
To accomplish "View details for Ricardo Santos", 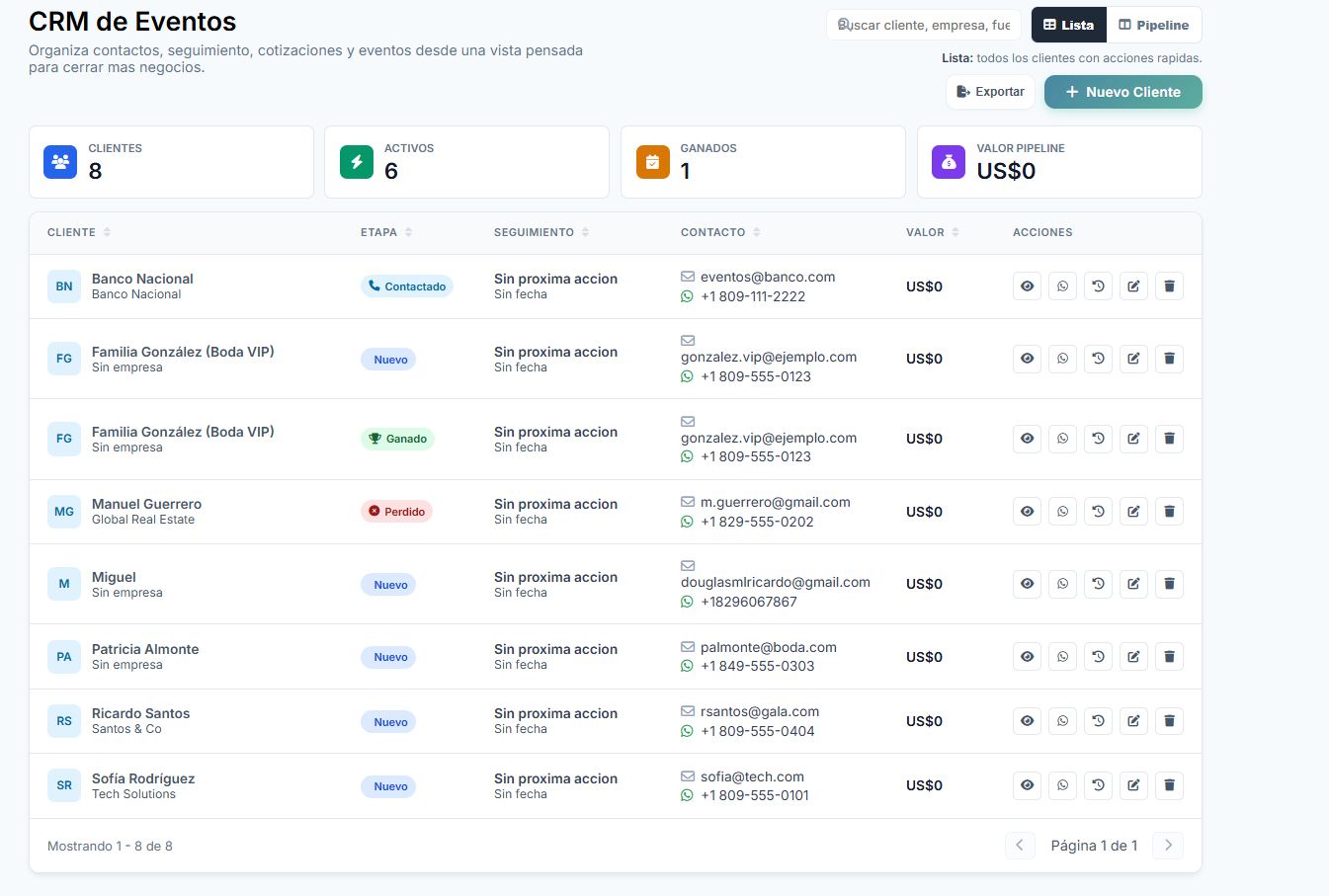I will click(x=1027, y=721).
